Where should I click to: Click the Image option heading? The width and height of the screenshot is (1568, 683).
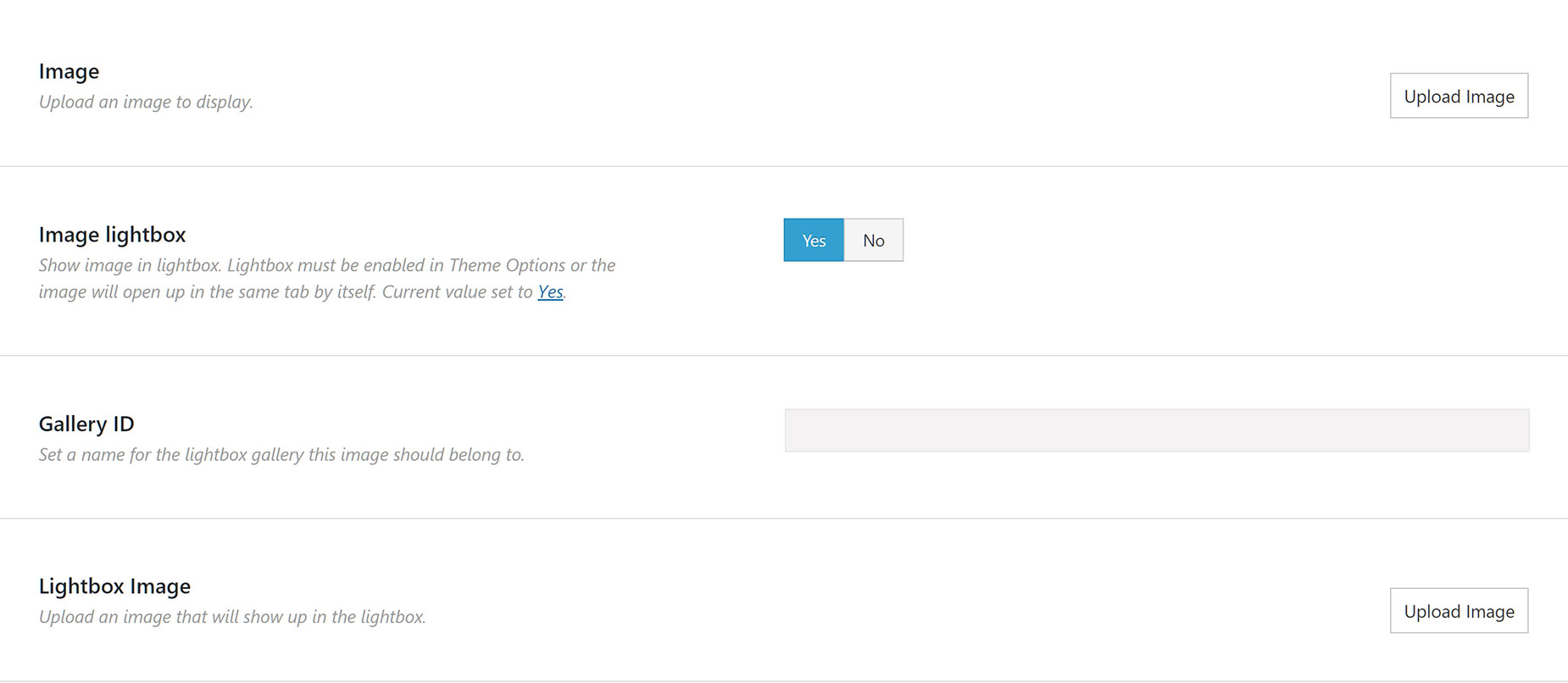(x=69, y=71)
